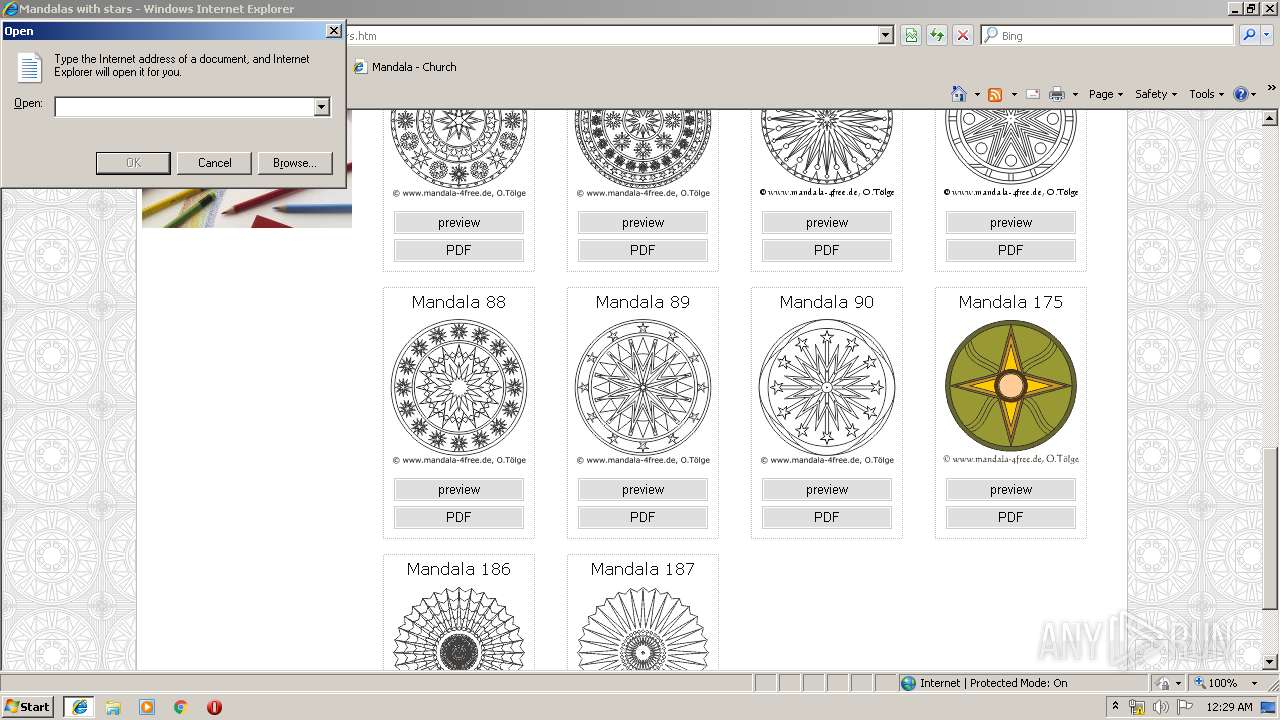Image resolution: width=1280 pixels, height=720 pixels.
Task: Click the vertical scrollbar down arrow
Action: (1270, 661)
